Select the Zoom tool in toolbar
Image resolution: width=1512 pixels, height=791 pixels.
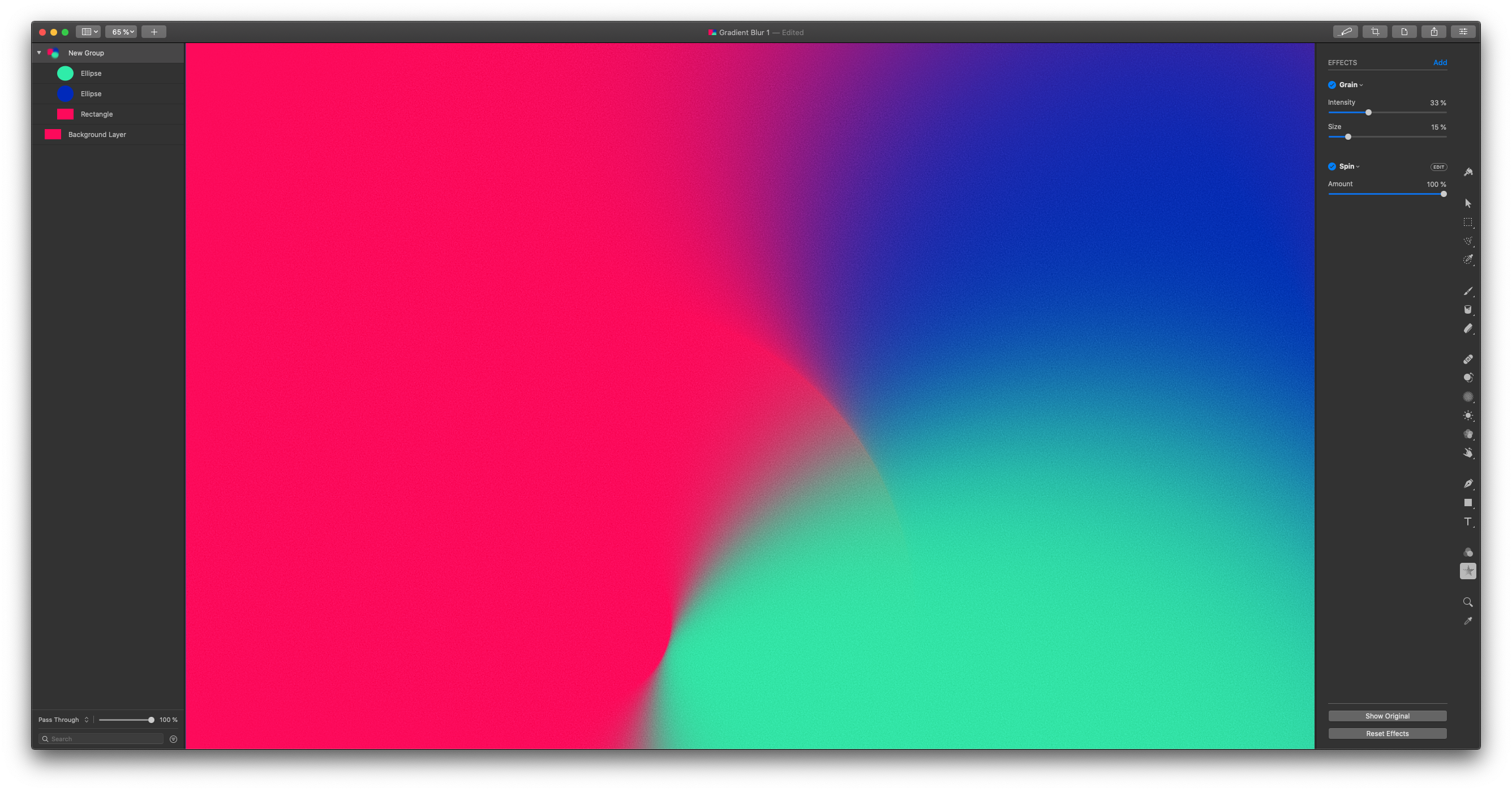(1468, 601)
